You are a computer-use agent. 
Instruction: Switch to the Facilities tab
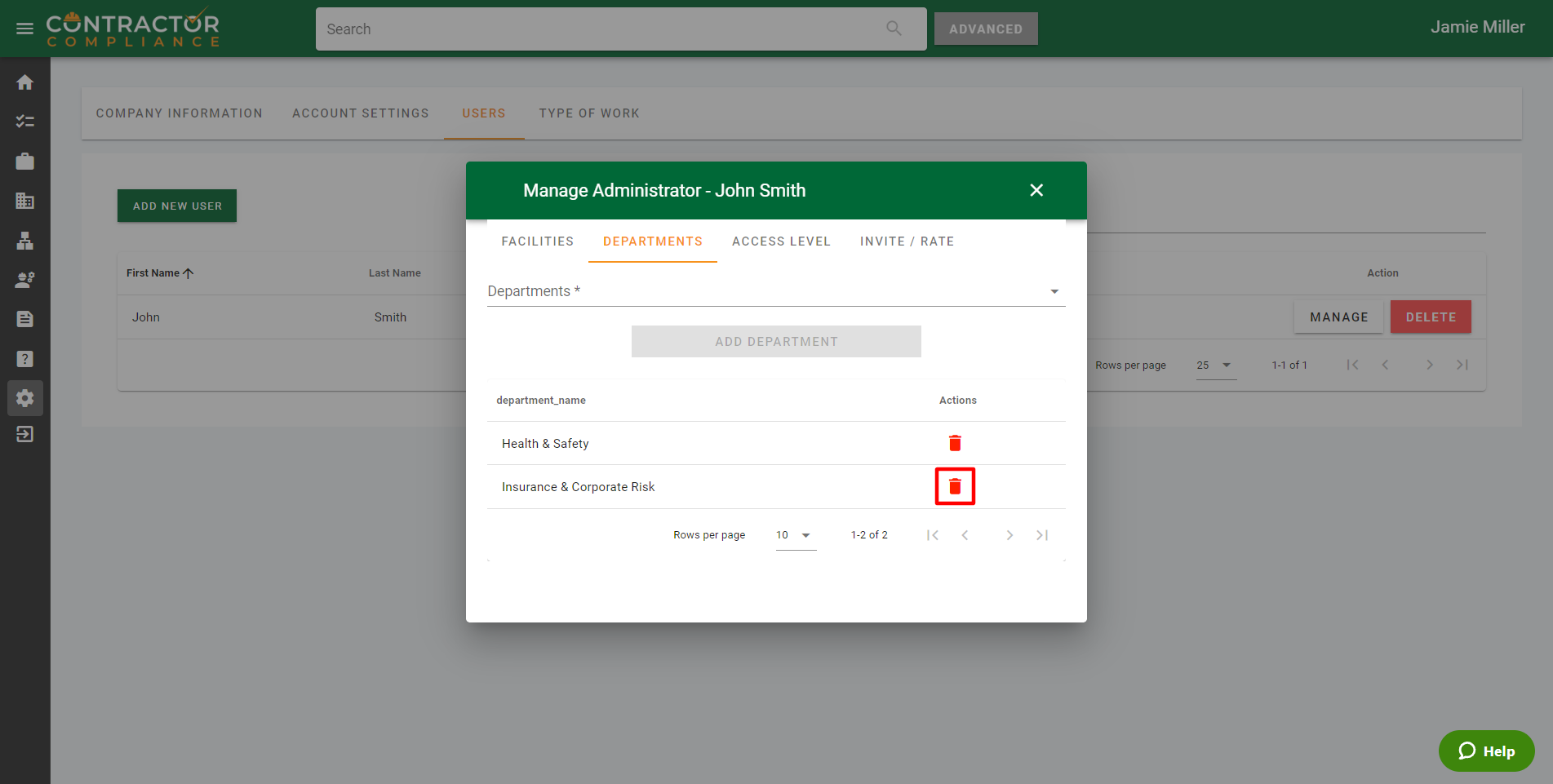click(537, 241)
